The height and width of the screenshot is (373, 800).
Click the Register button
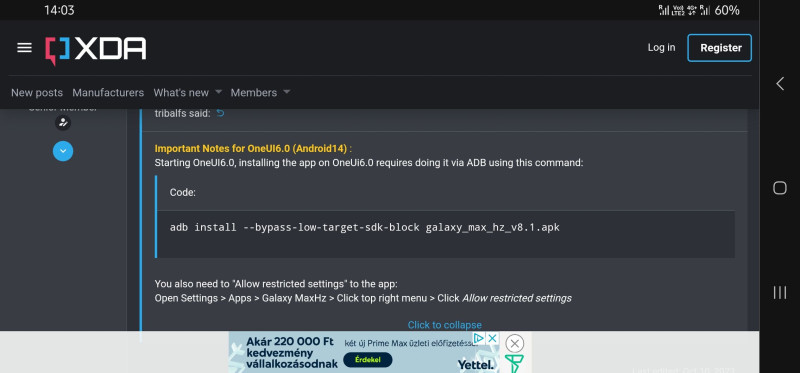click(x=720, y=48)
